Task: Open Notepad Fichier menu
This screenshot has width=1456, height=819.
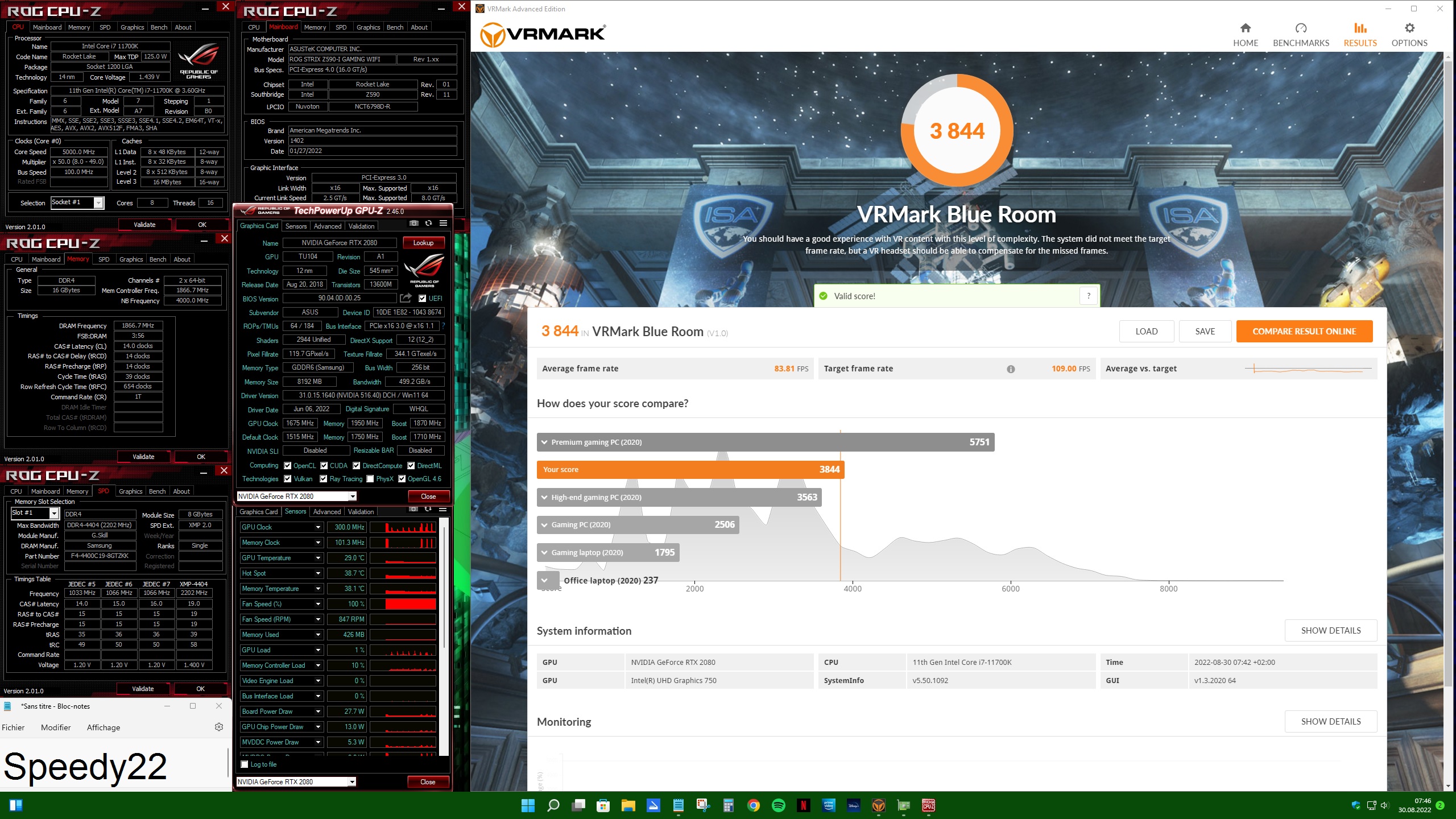Action: click(13, 727)
